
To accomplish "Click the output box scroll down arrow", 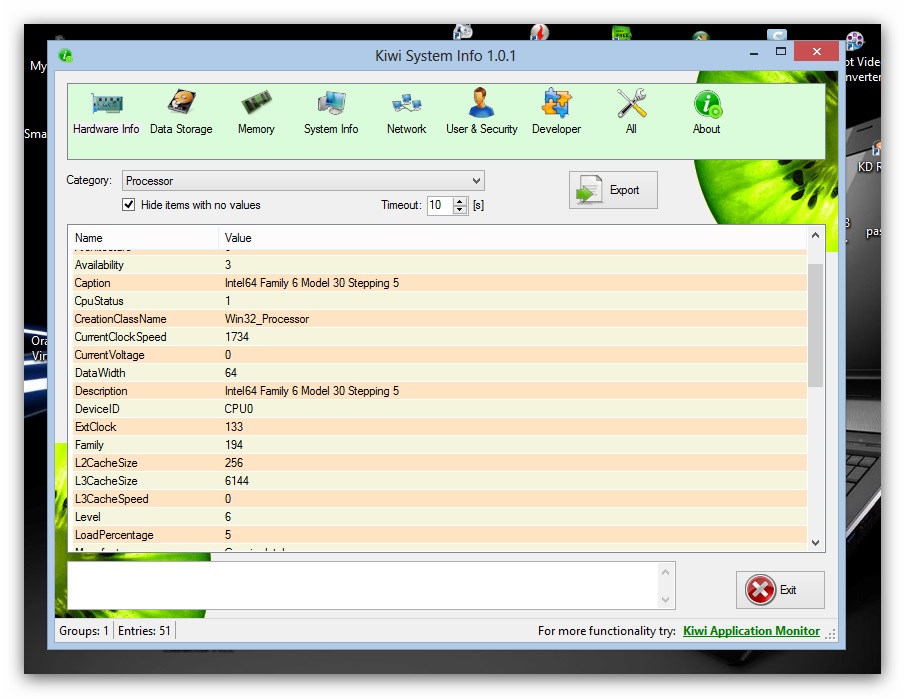I will pyautogui.click(x=665, y=600).
